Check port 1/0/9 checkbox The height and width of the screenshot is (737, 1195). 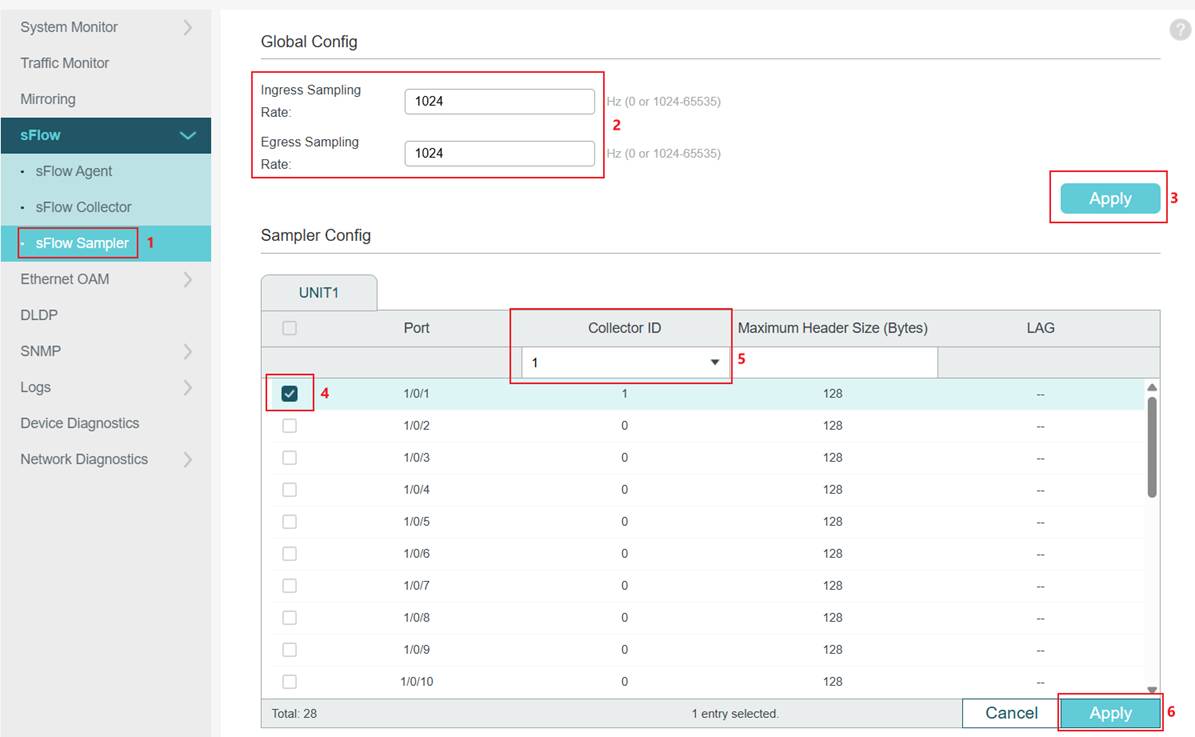point(290,650)
